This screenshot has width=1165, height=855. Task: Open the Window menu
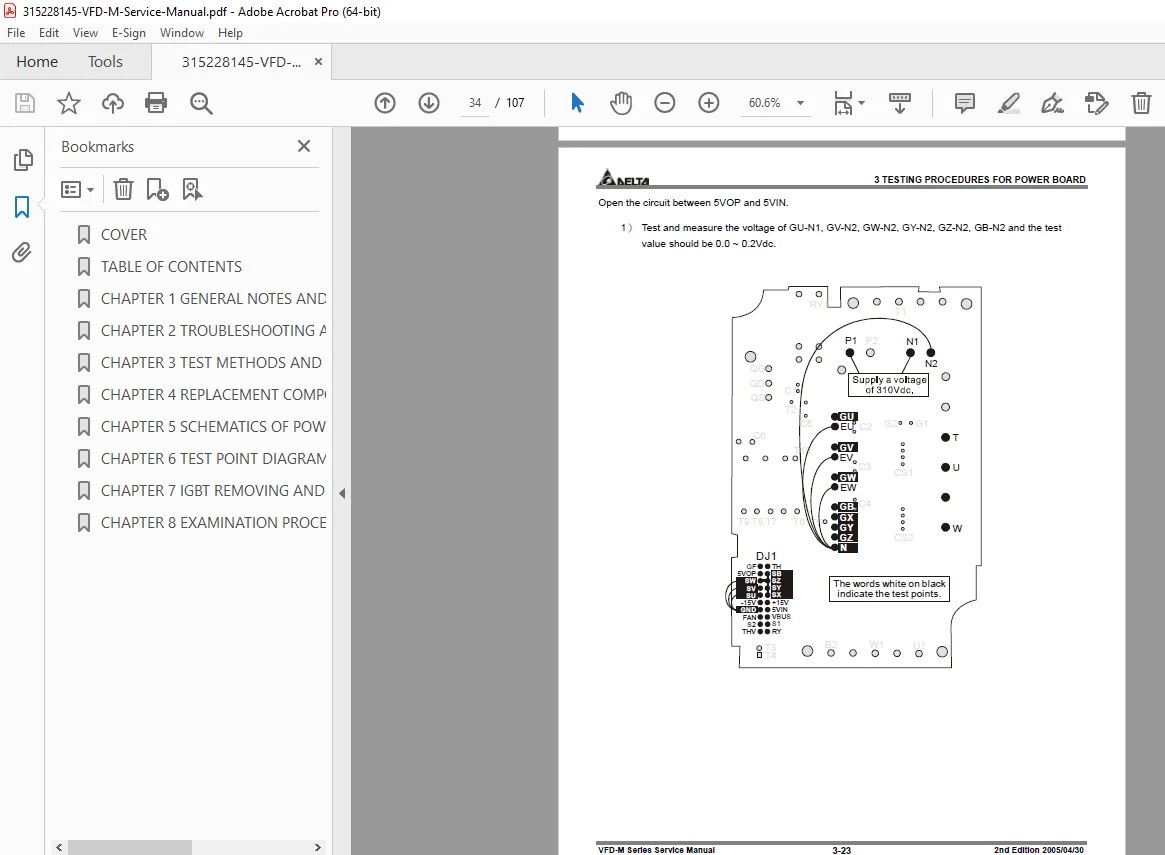point(182,33)
